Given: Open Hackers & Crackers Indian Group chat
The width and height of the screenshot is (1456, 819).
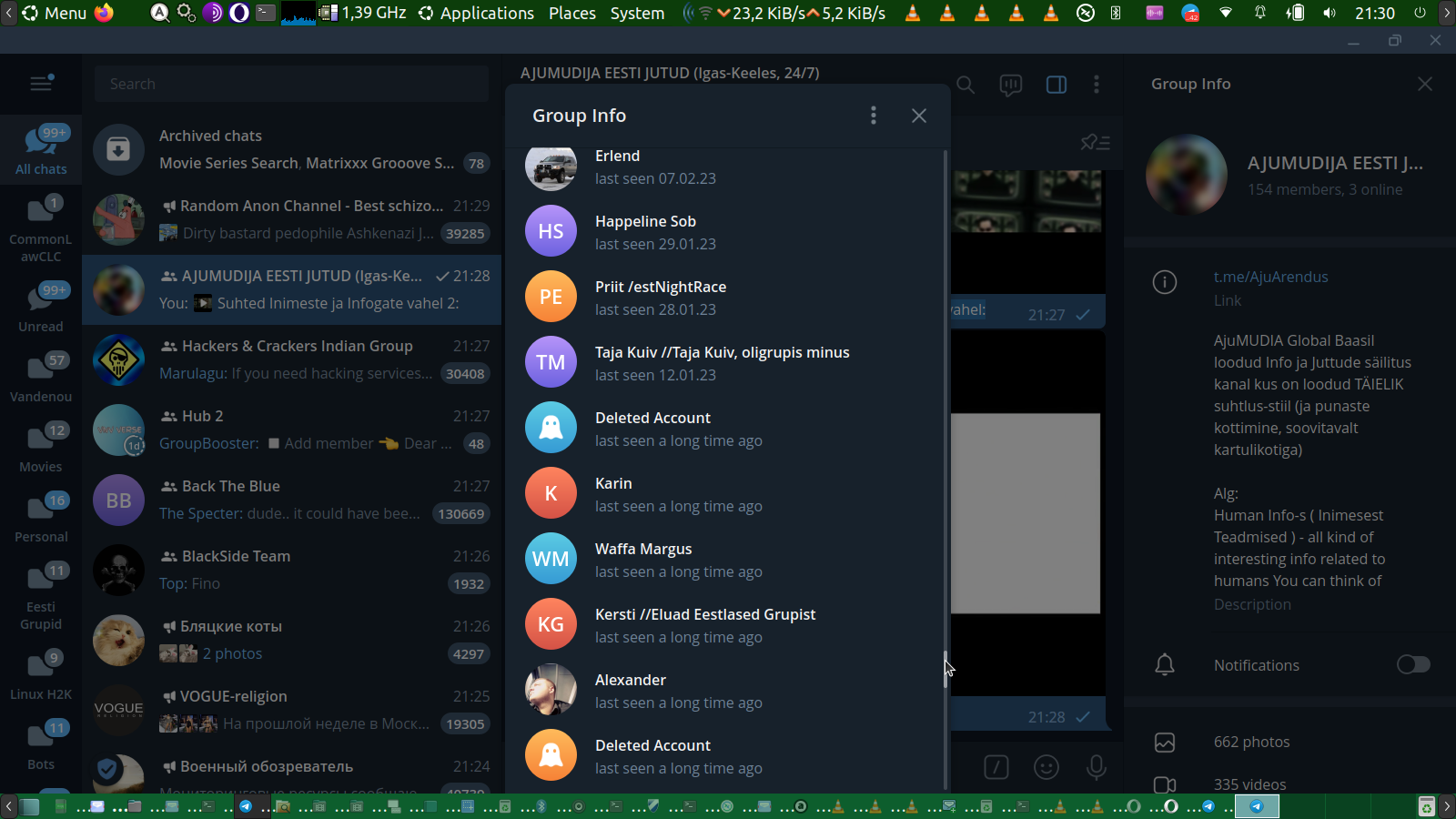Looking at the screenshot, I should click(x=291, y=359).
